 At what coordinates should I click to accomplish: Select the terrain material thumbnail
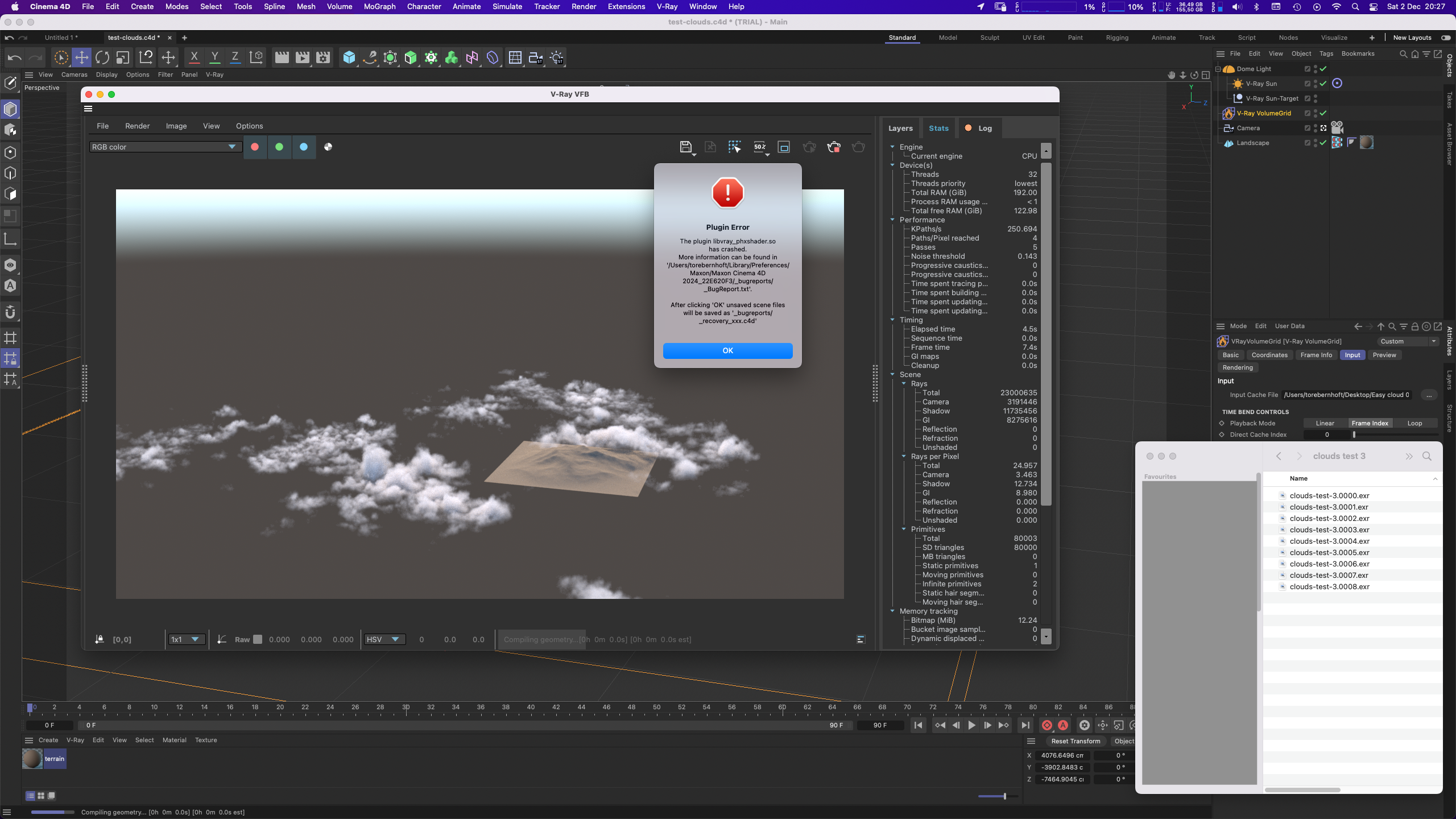(32, 759)
